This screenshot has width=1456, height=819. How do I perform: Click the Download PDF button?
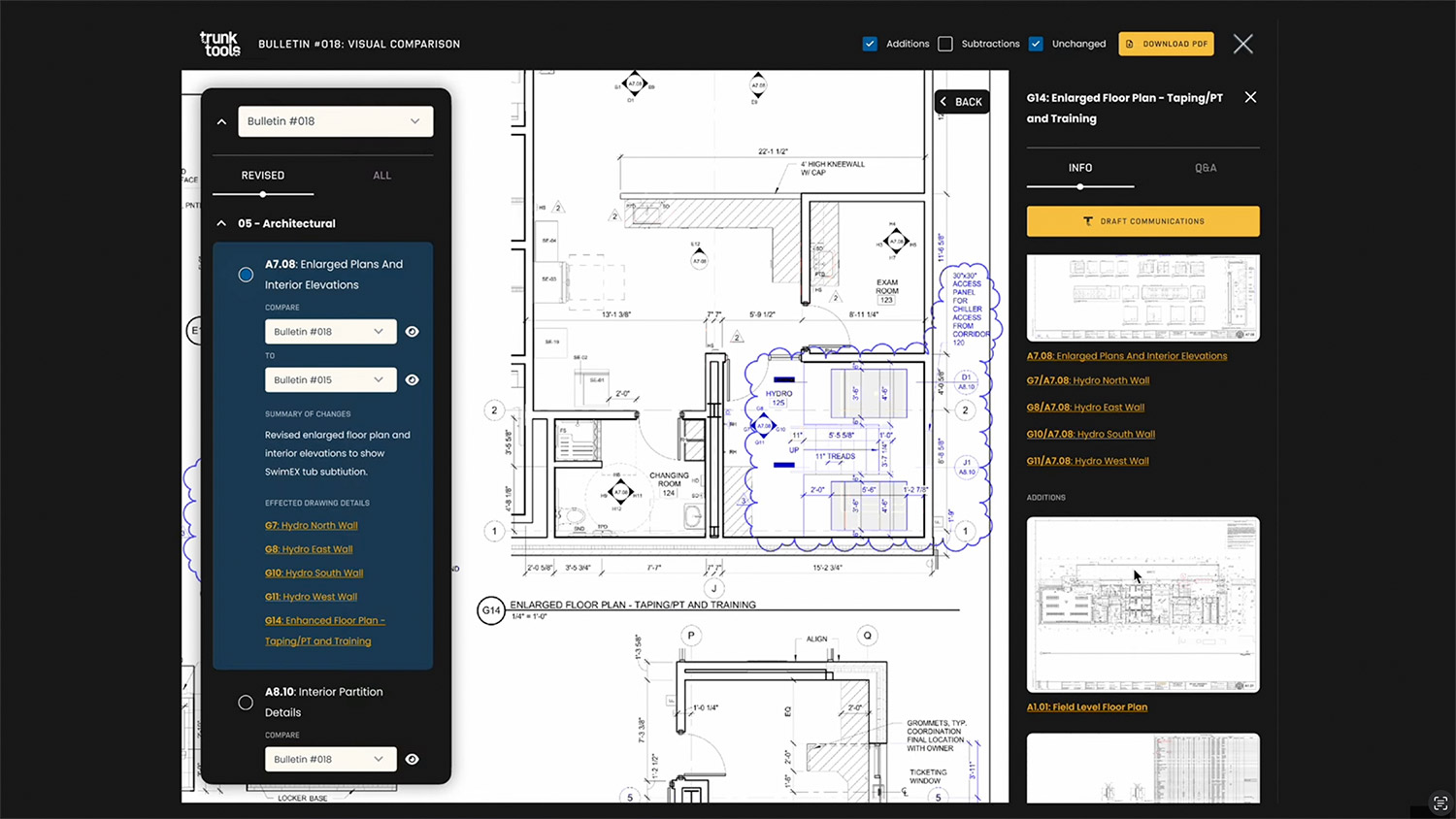(x=1166, y=44)
